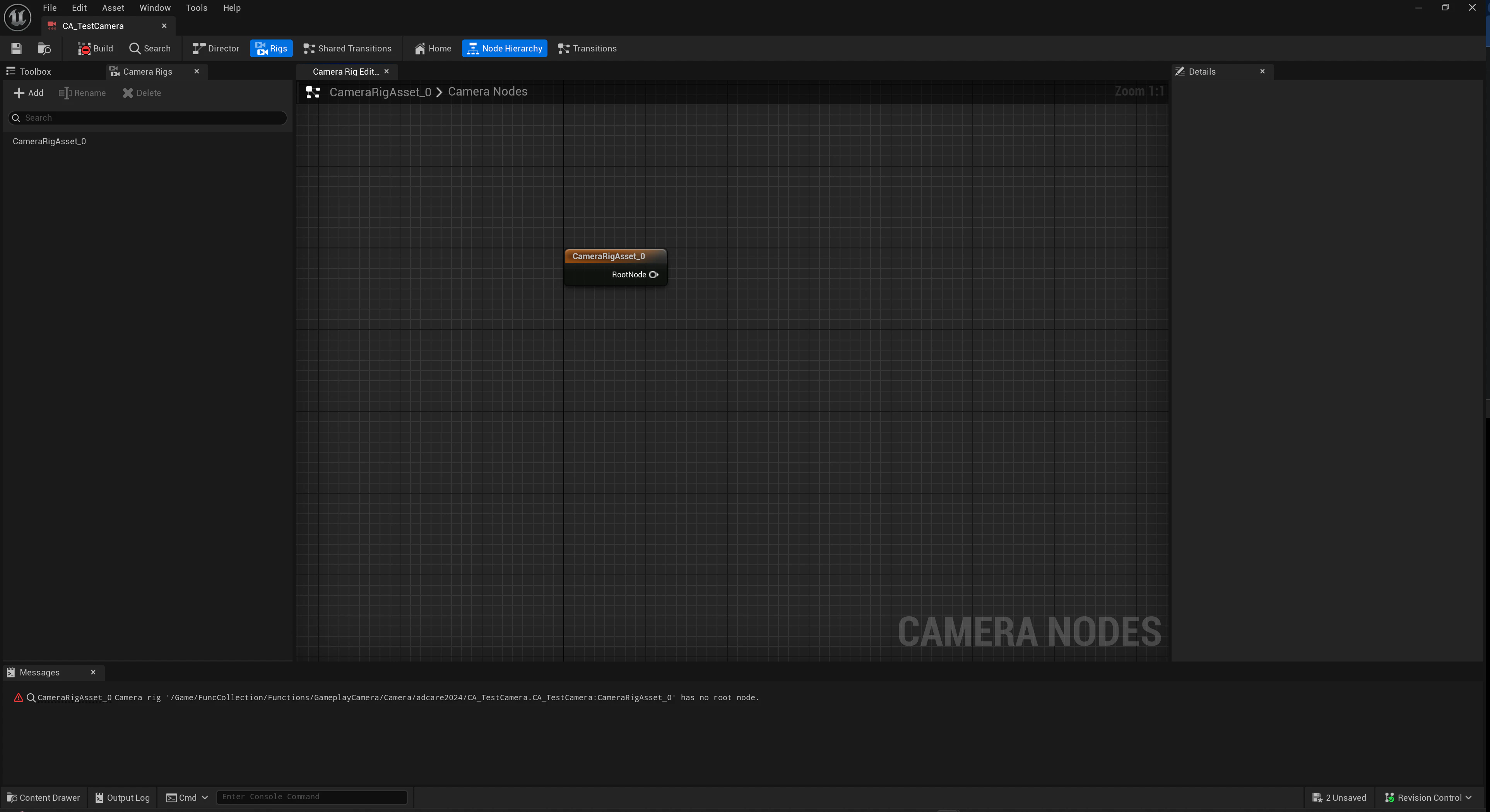Select the Node Hierarchy view
This screenshot has width=1490, height=812.
pos(505,49)
